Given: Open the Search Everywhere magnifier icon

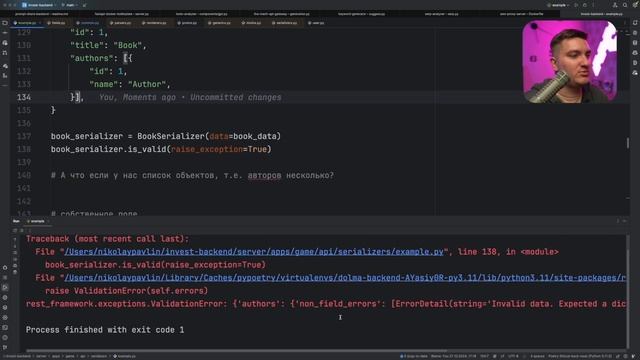Looking at the screenshot, I should tap(625, 5).
